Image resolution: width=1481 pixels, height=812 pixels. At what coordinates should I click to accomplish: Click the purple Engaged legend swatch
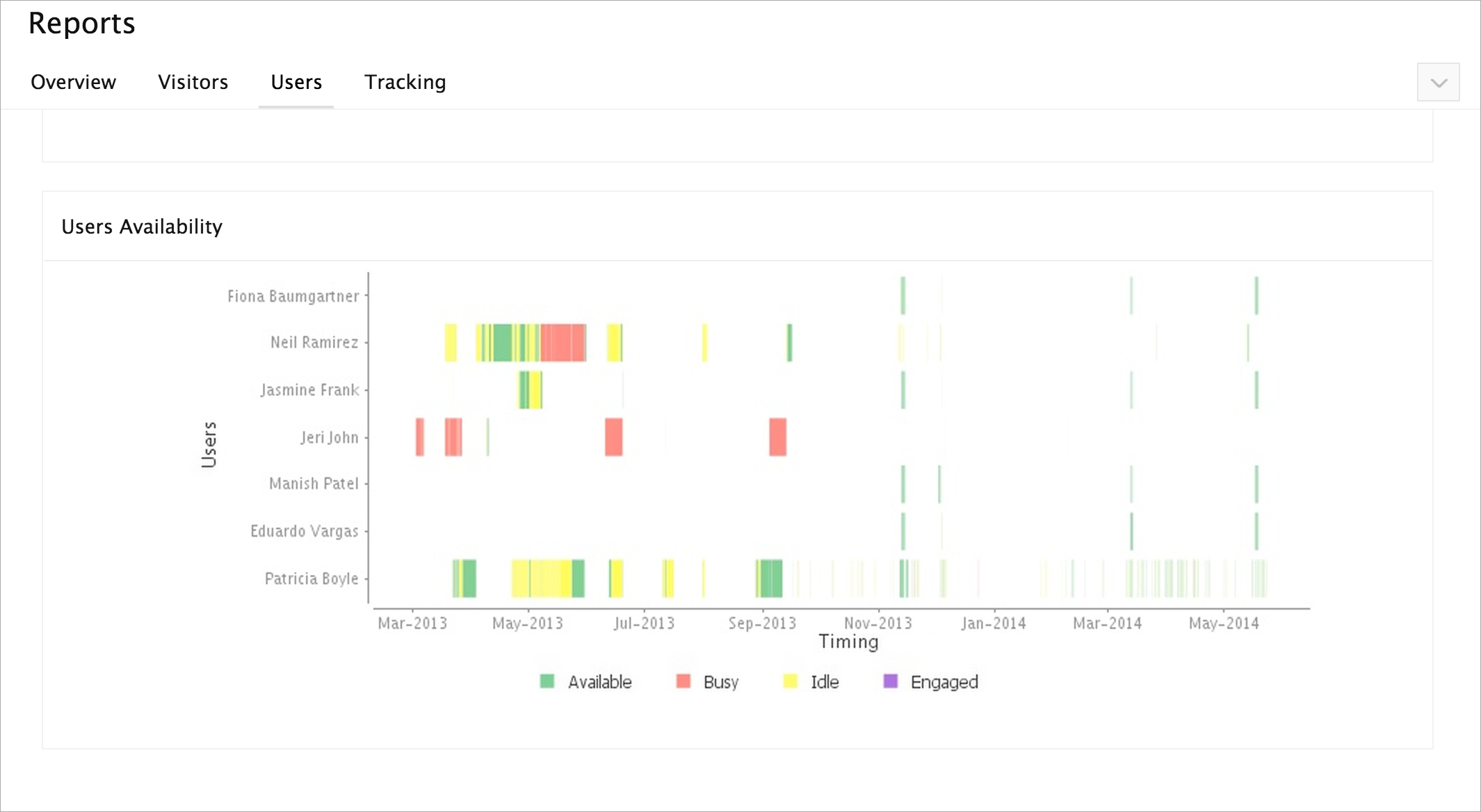pos(891,681)
